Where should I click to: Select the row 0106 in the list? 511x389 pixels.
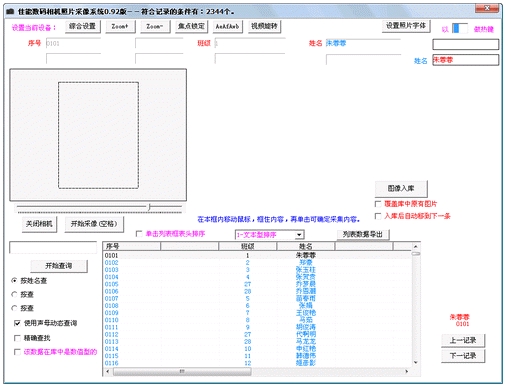(257, 291)
